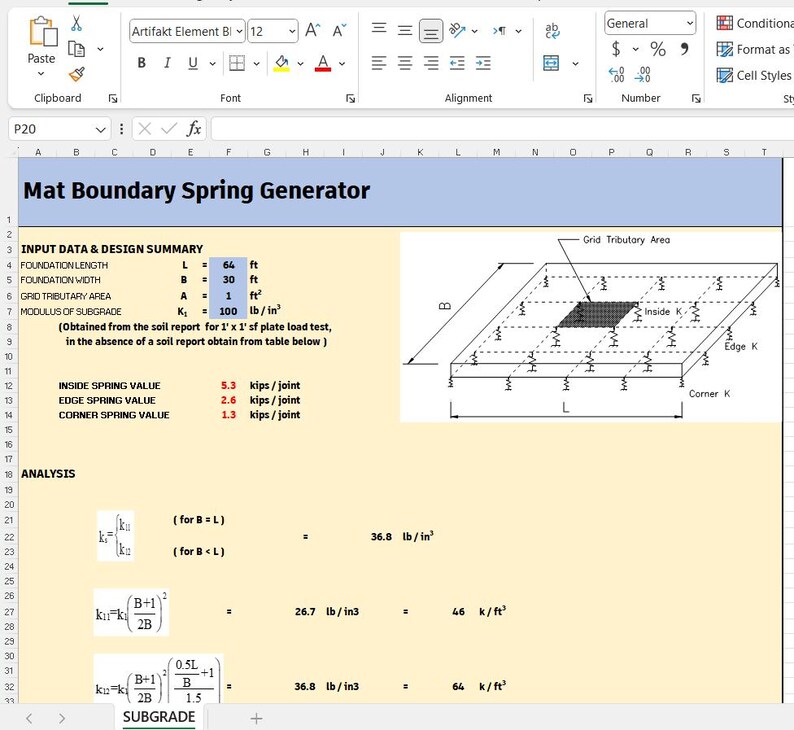The width and height of the screenshot is (794, 730).
Task: Select Top Align icon
Action: coord(379,30)
